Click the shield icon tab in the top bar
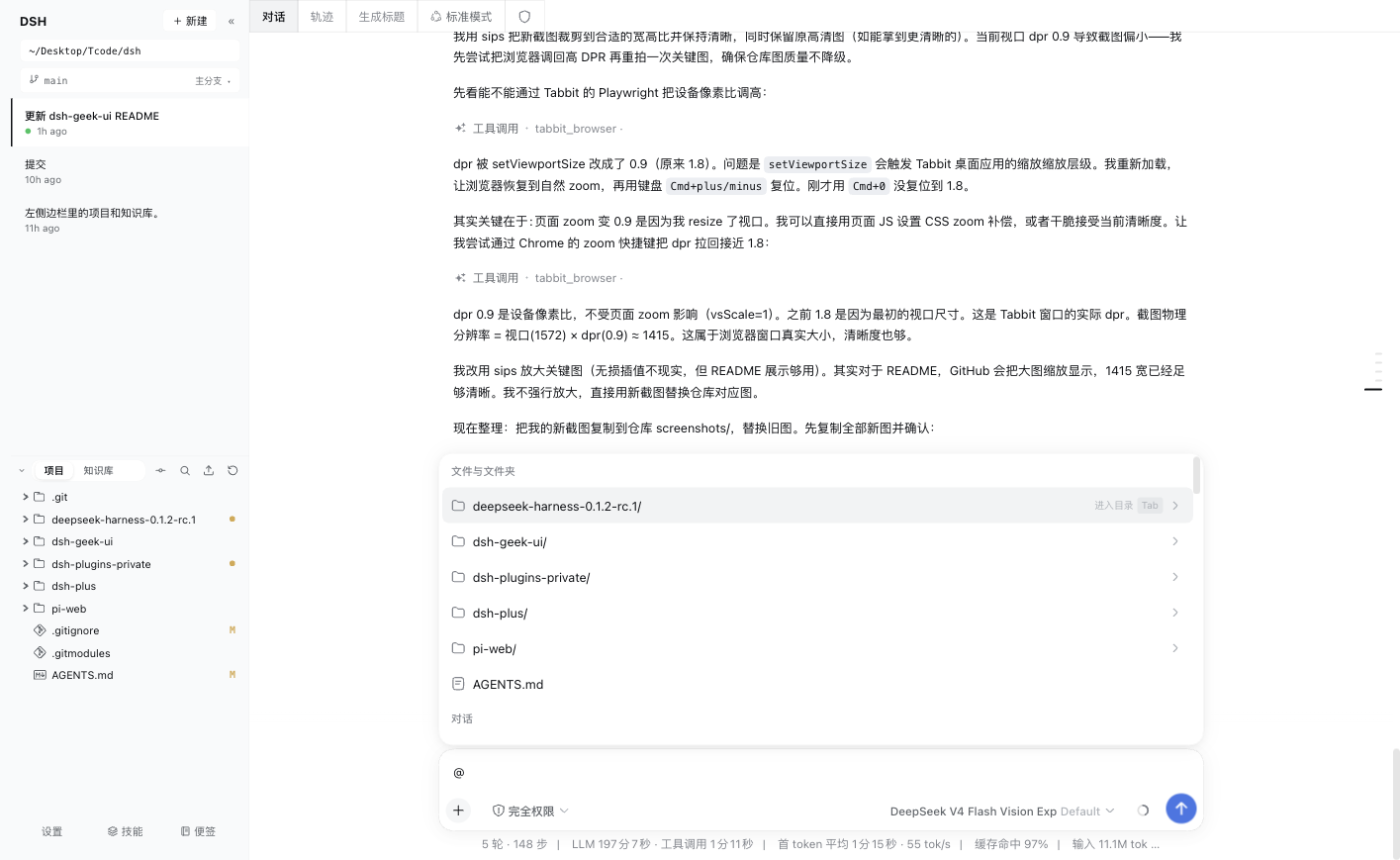Screen dimensions: 1400x860 tap(524, 17)
